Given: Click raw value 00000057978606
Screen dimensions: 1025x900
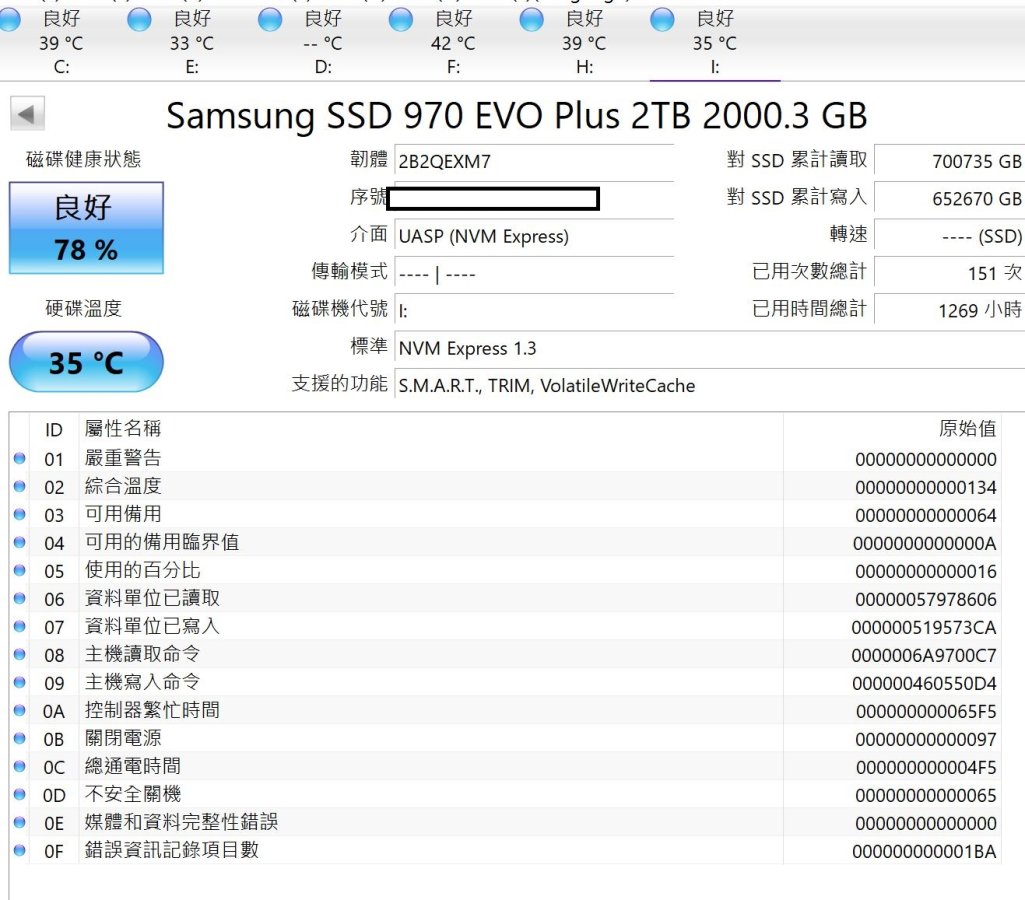Looking at the screenshot, I should 926,599.
